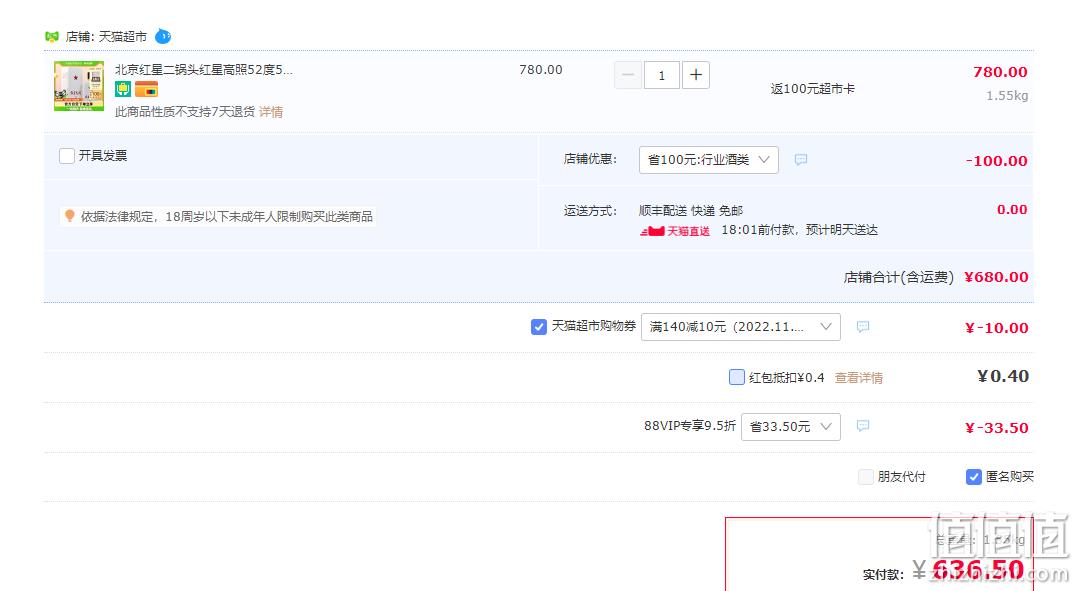This screenshot has height=591, width=1078.
Task: Click the ¥0.40 red envelope amount
Action: tap(1003, 376)
